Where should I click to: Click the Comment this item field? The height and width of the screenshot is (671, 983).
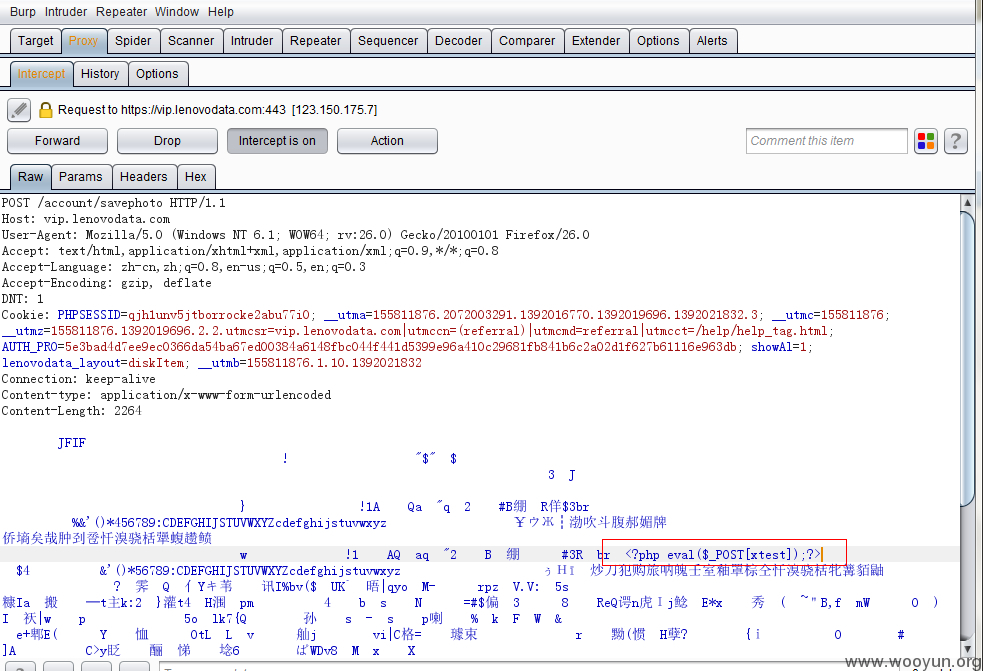coord(826,141)
